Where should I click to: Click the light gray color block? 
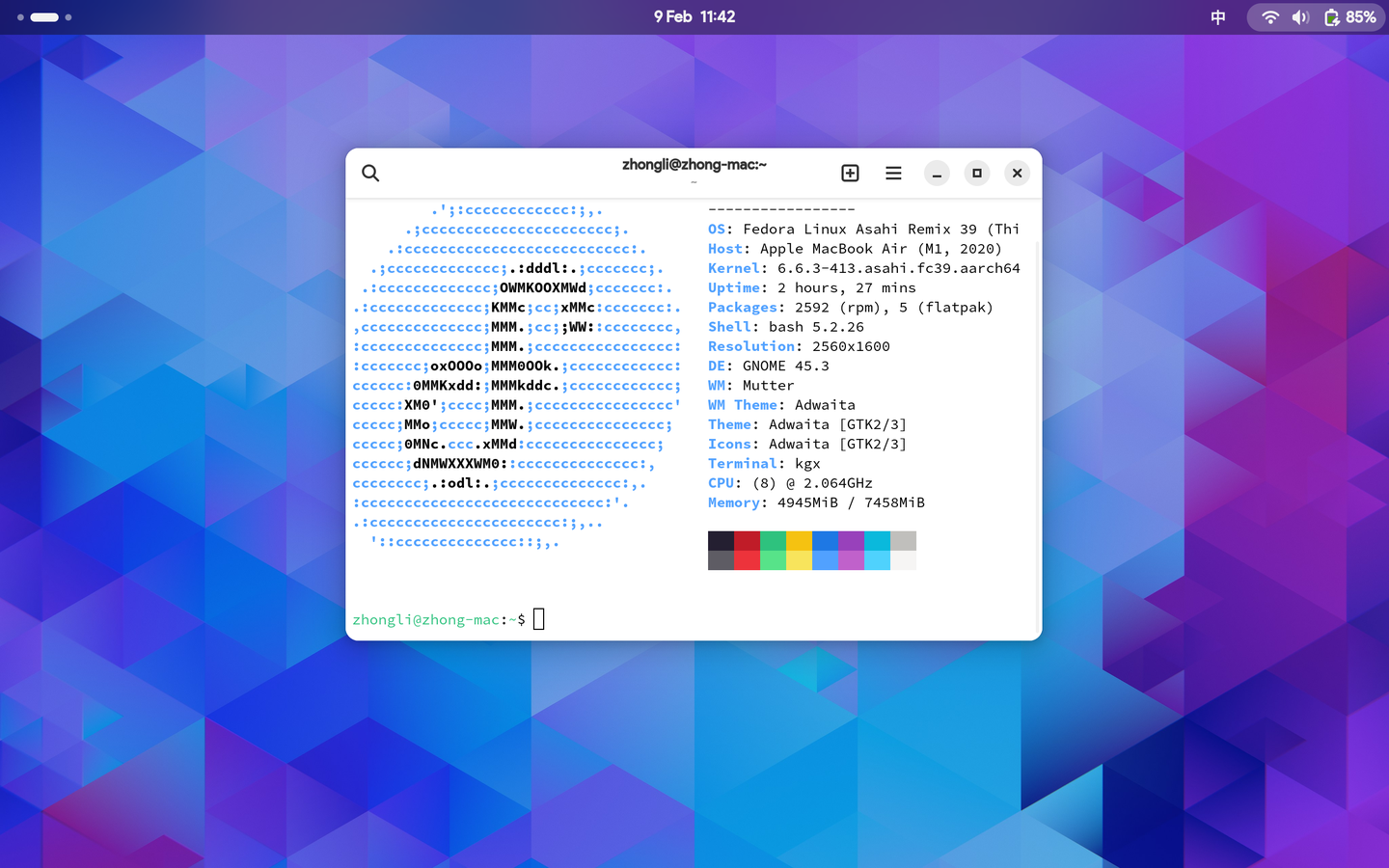pos(903,541)
